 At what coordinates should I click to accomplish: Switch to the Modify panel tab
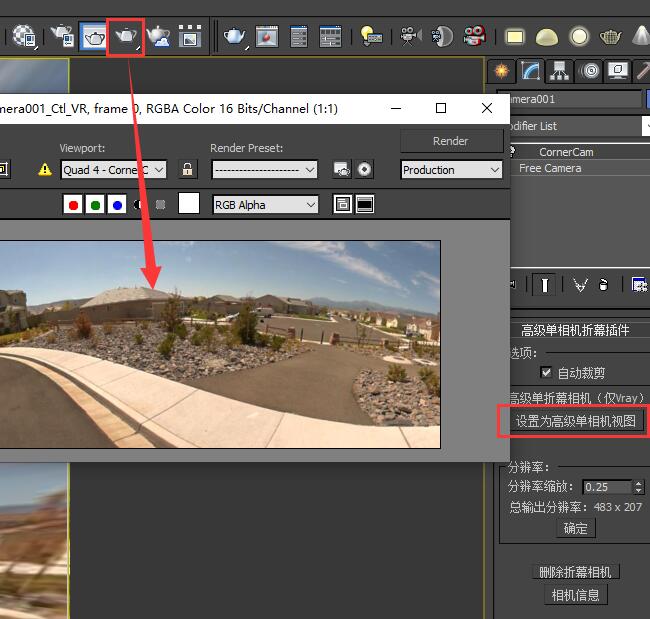[x=530, y=71]
